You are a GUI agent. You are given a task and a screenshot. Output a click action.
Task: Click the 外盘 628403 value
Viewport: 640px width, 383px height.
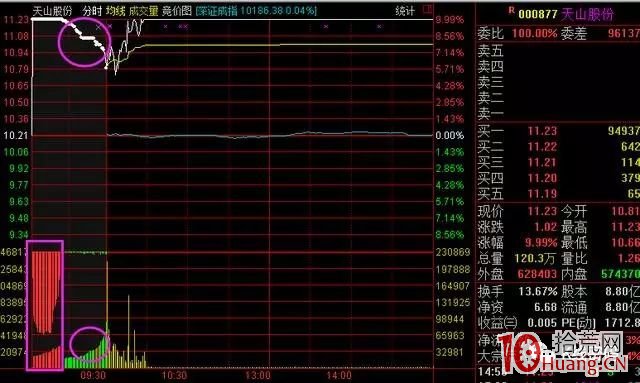pyautogui.click(x=537, y=274)
